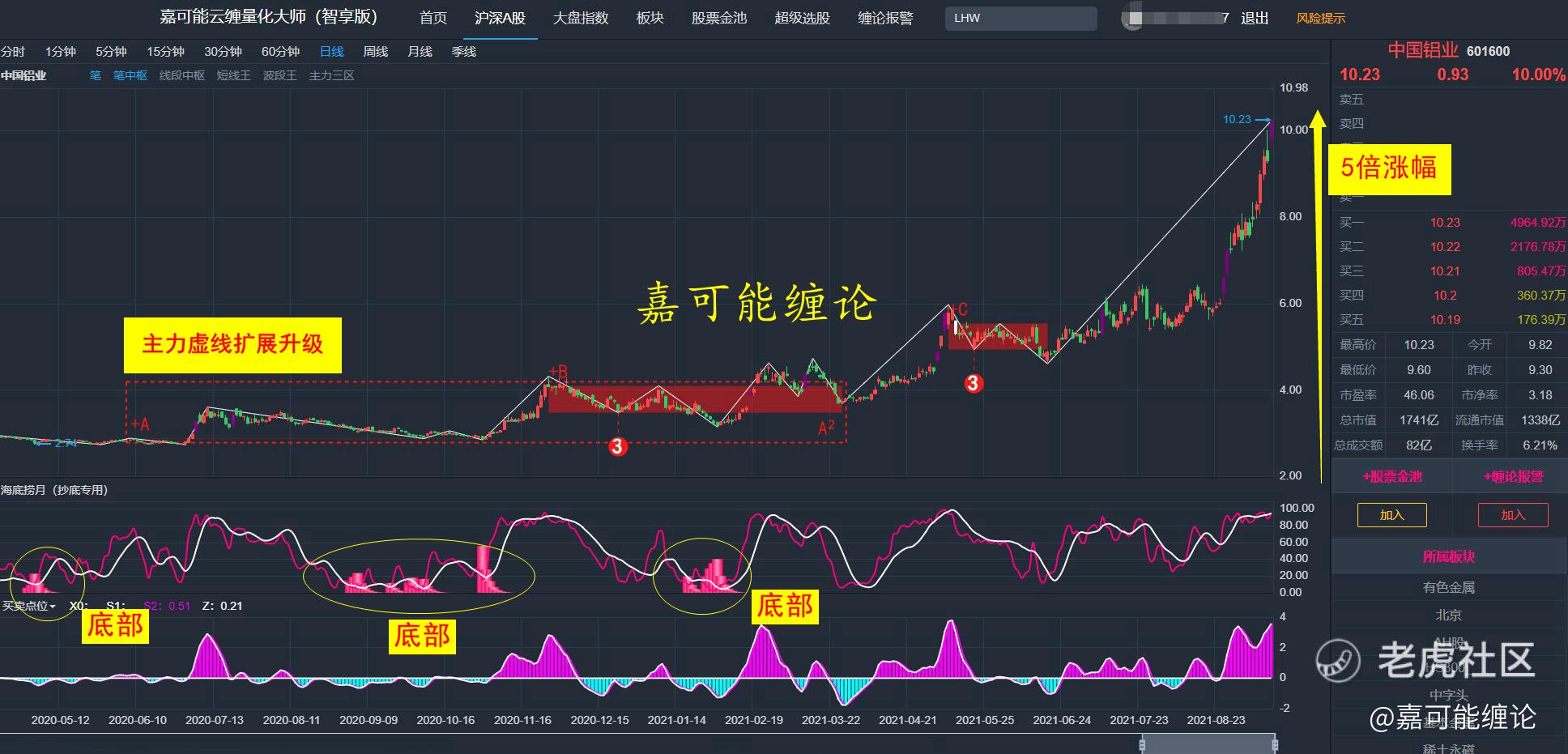Select the 买五 bid price 10.19
Image resolution: width=1568 pixels, height=754 pixels.
click(x=1445, y=320)
